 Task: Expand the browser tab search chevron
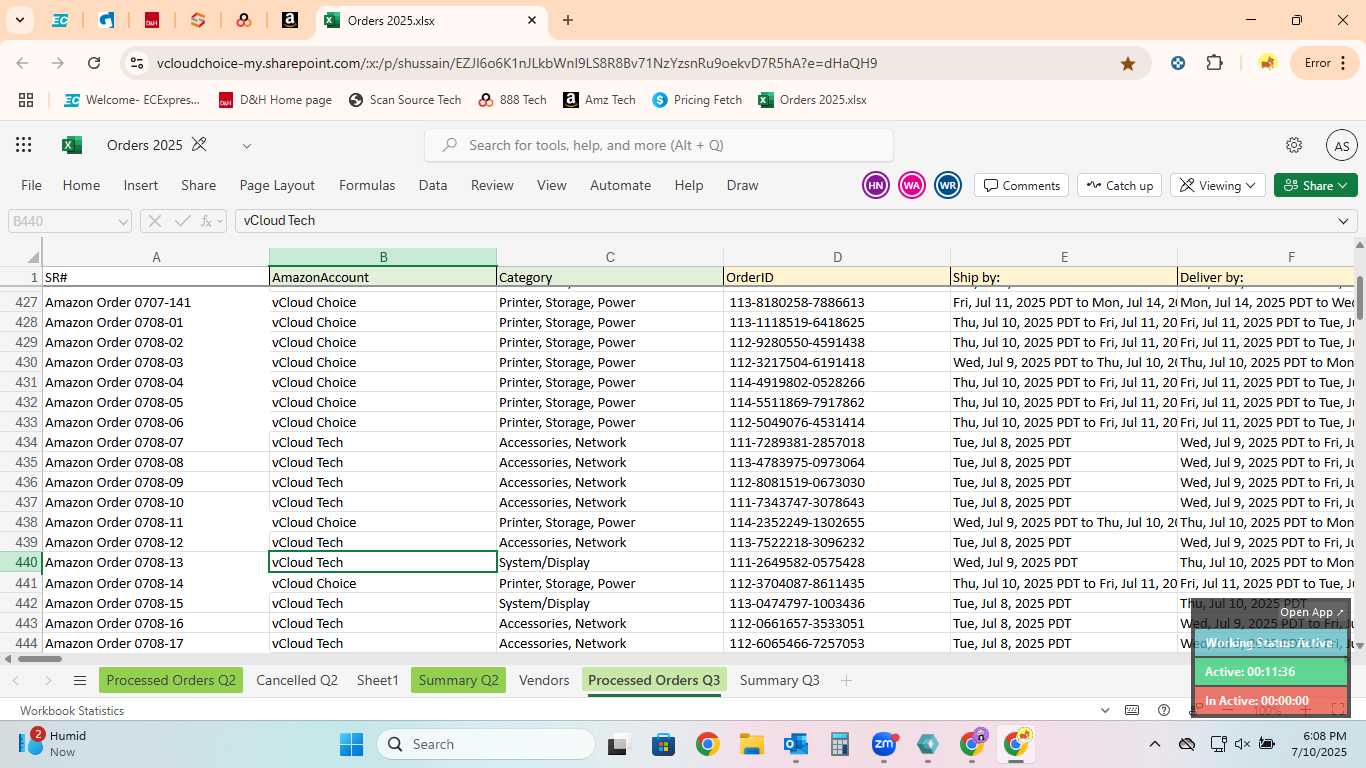pos(19,20)
